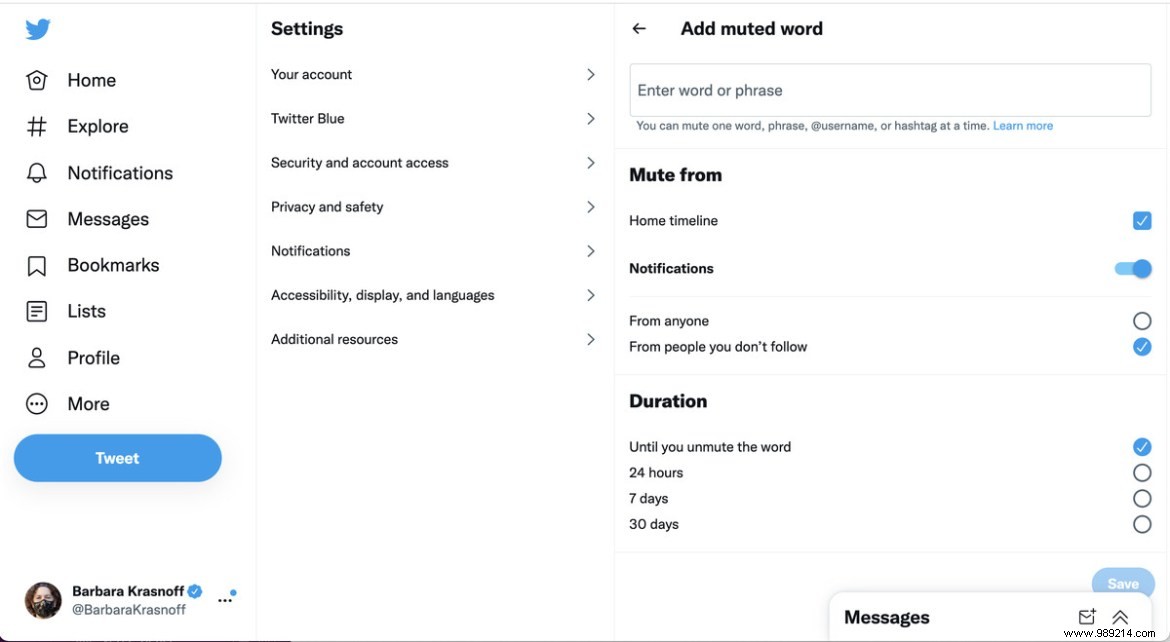The height and width of the screenshot is (642, 1170).
Task: Expand the Messages drawer chevron
Action: coord(1120,617)
